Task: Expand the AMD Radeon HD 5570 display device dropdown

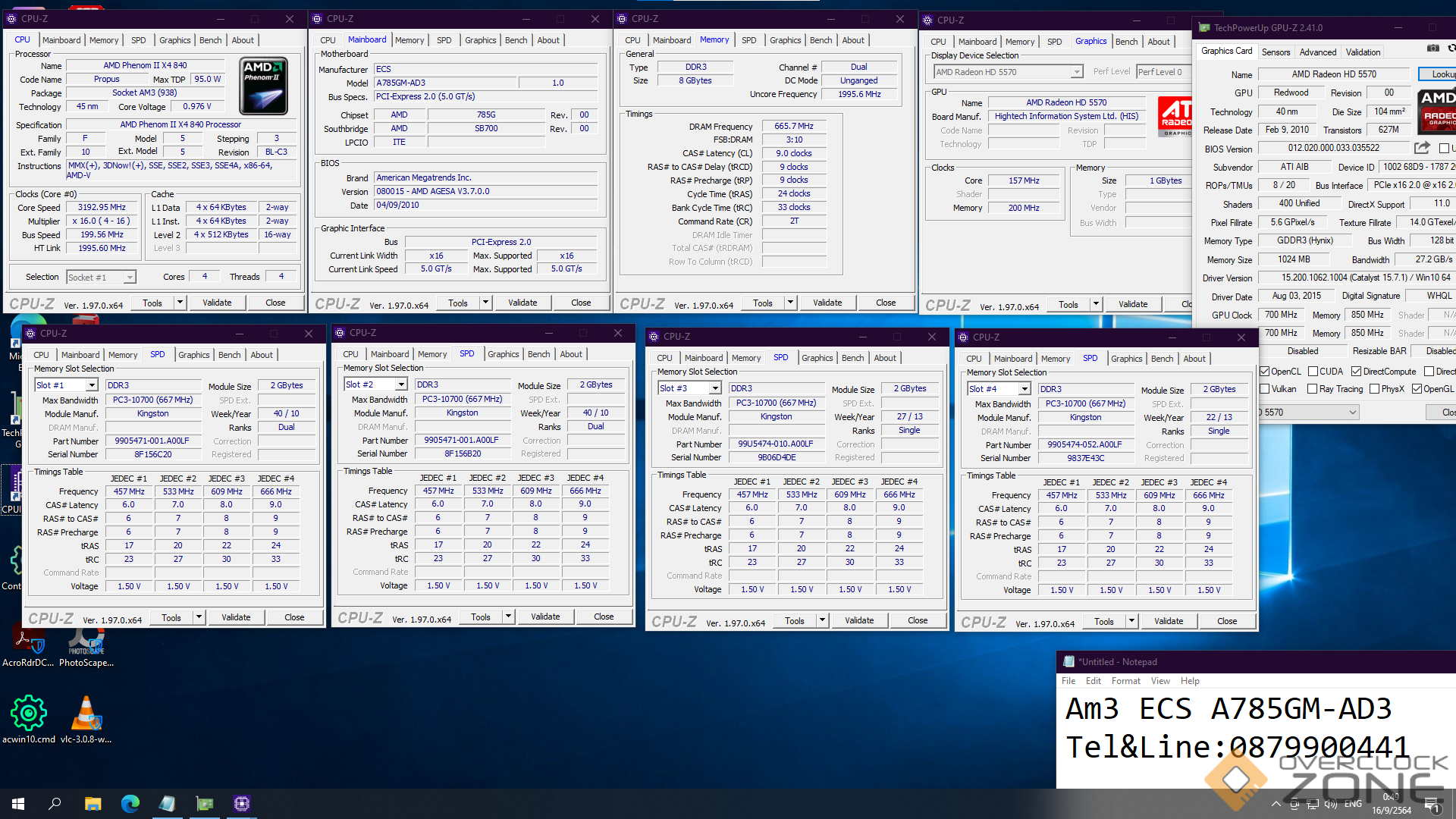Action: [x=1076, y=72]
